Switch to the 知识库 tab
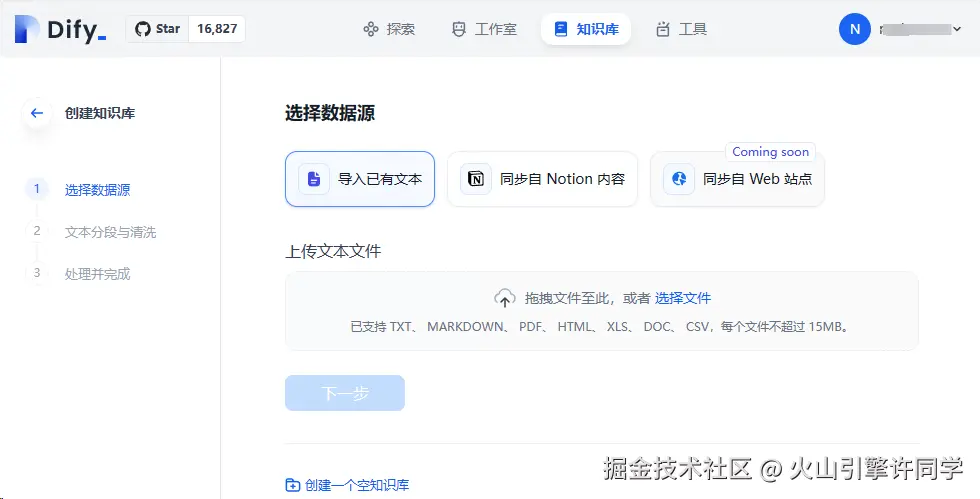This screenshot has width=980, height=499. point(586,29)
